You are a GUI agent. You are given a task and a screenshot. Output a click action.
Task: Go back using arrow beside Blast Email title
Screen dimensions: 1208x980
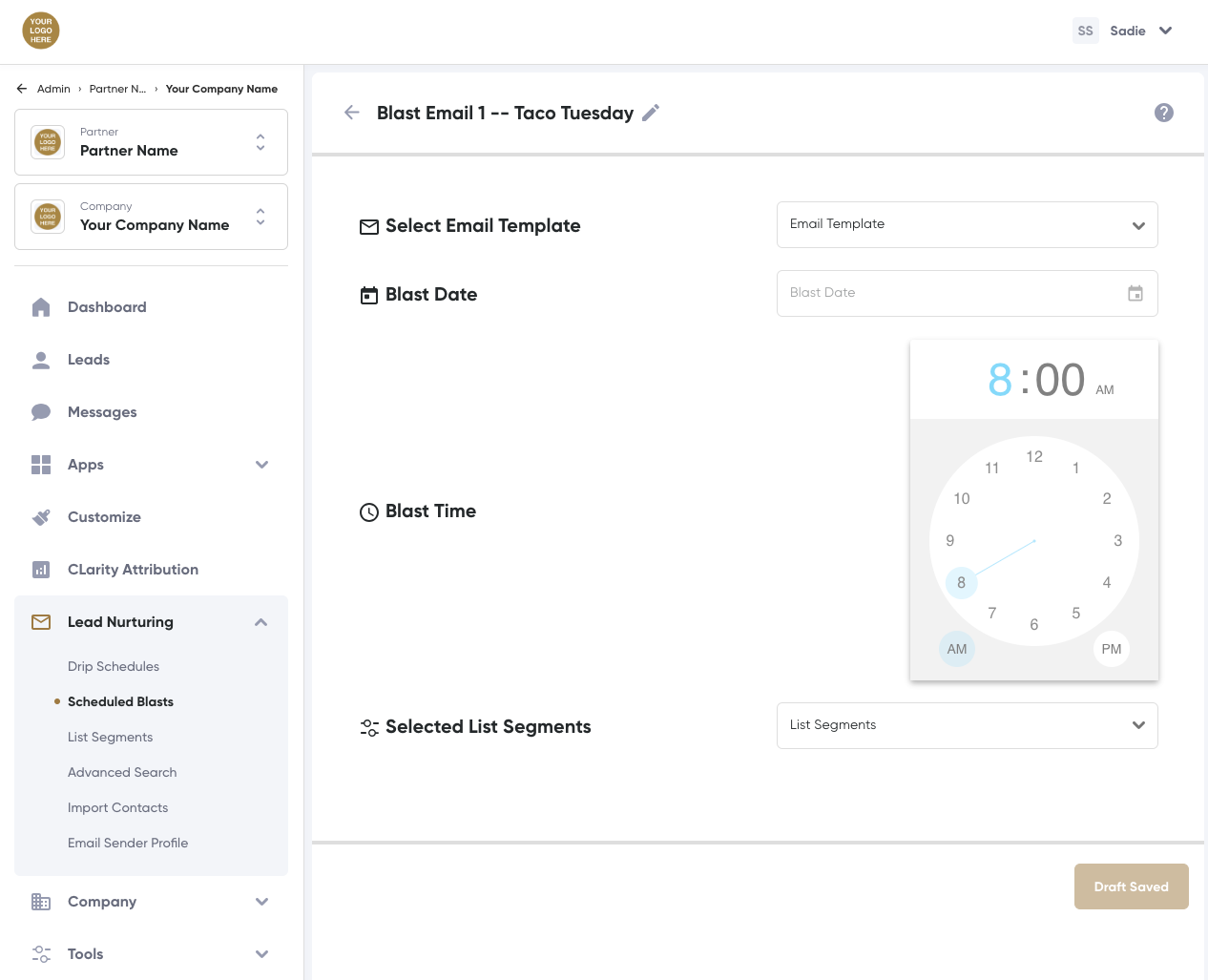(x=352, y=113)
